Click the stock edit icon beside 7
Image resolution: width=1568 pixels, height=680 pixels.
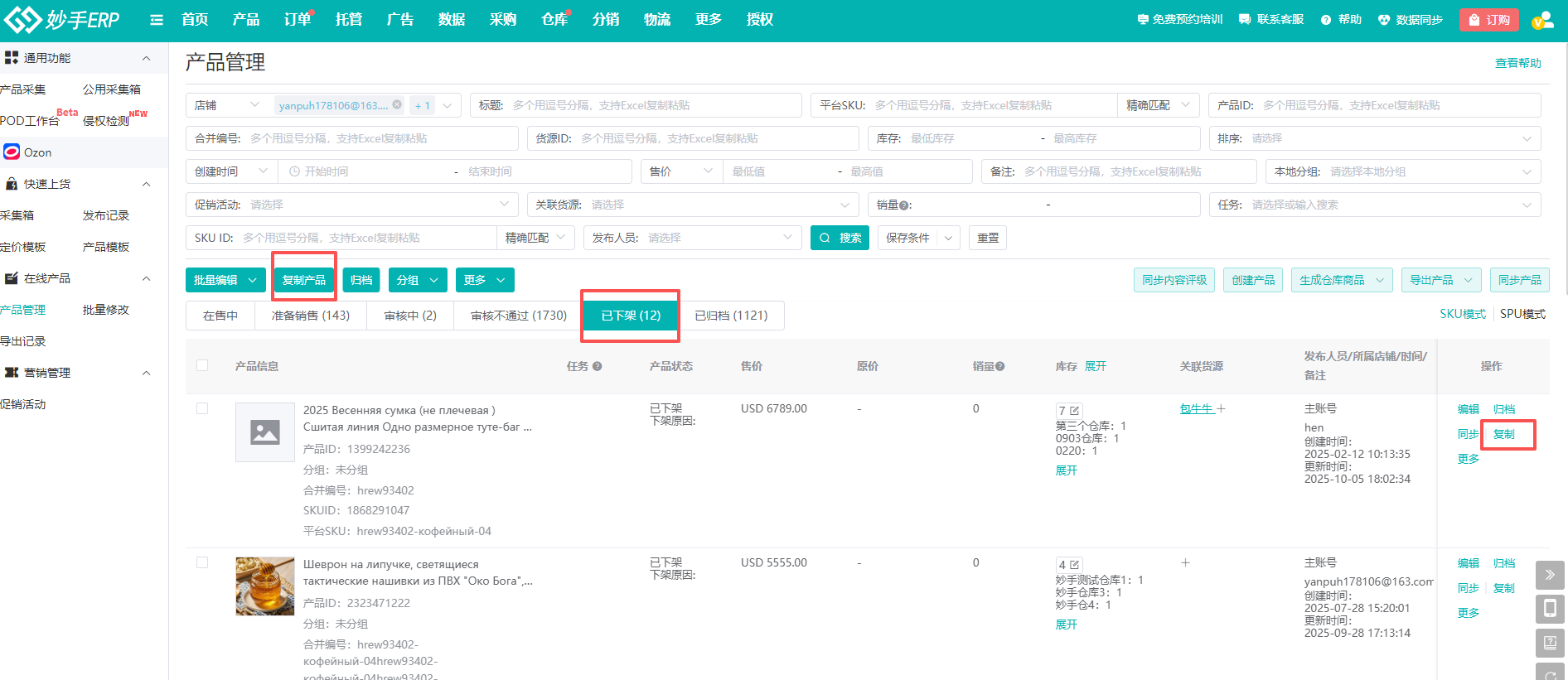tap(1075, 411)
